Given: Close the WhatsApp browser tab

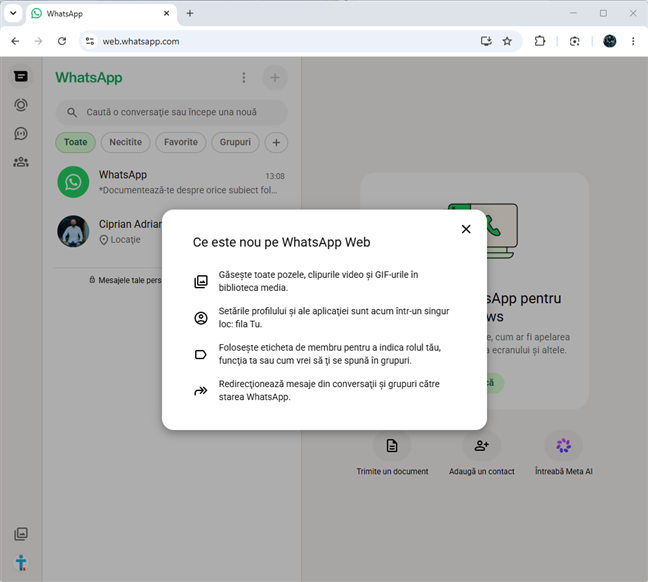Looking at the screenshot, I should pos(167,13).
